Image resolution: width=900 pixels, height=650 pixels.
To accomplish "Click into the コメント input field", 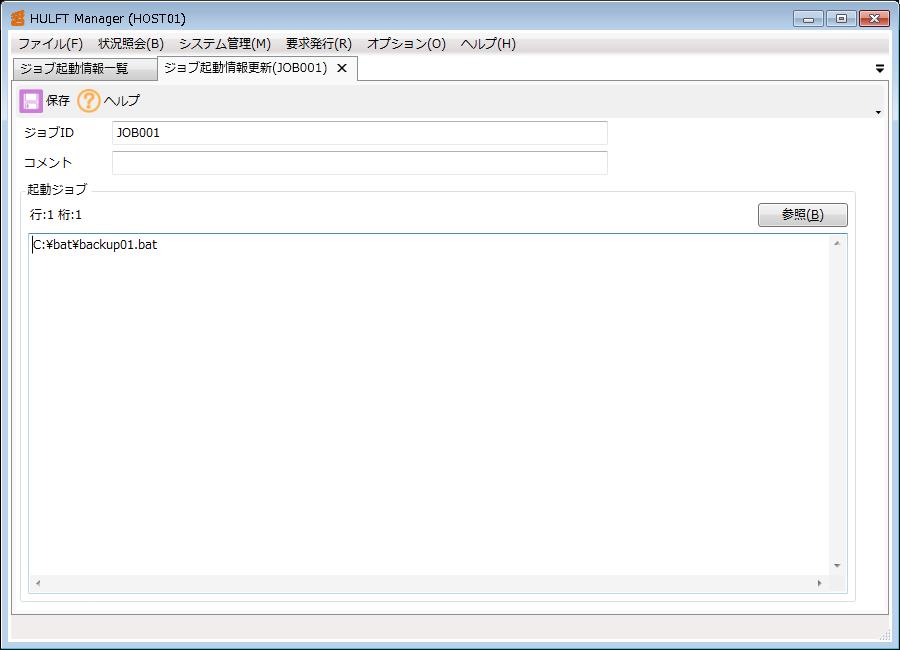I will point(359,163).
